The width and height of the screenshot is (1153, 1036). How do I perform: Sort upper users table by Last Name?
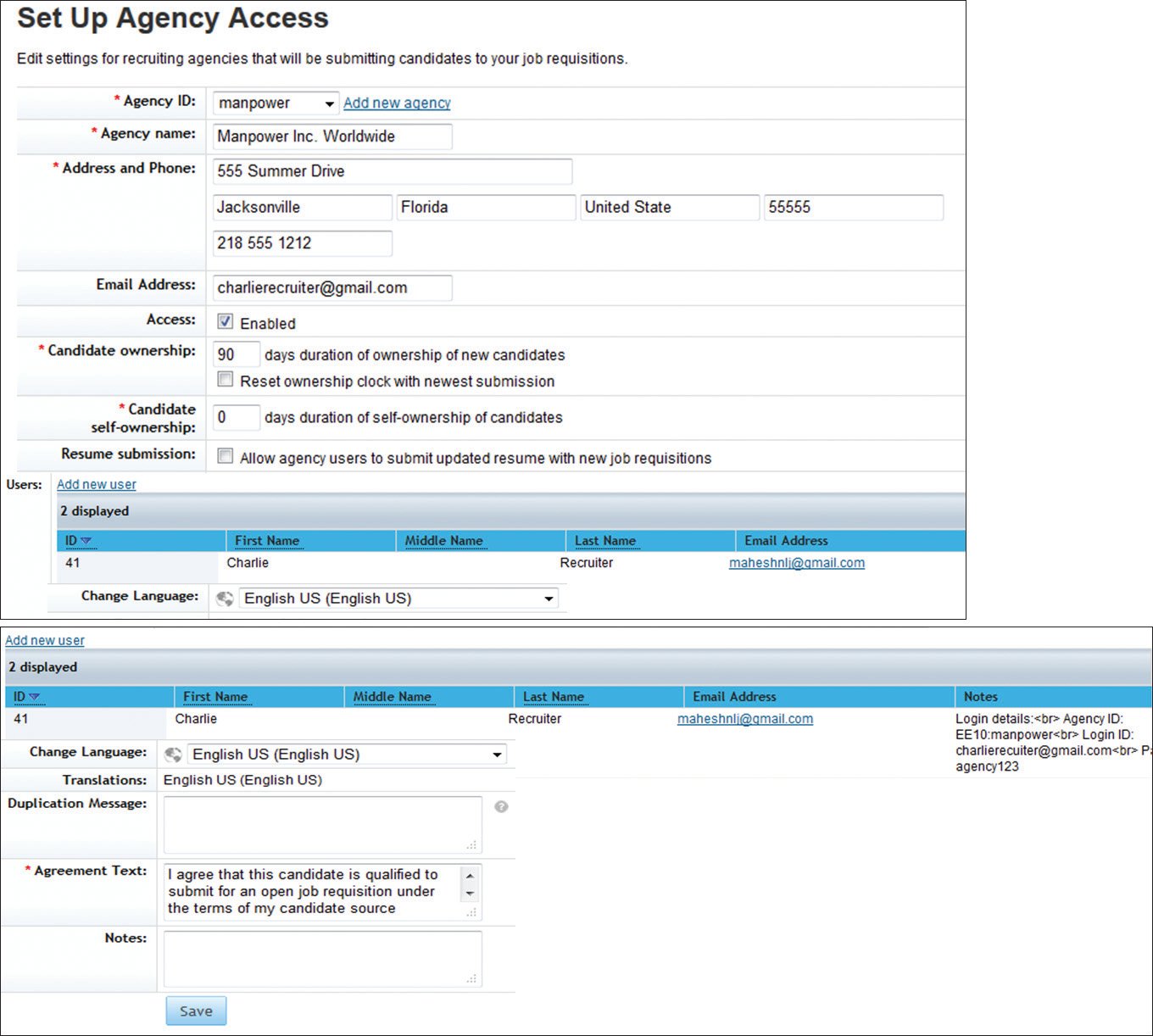[x=605, y=541]
